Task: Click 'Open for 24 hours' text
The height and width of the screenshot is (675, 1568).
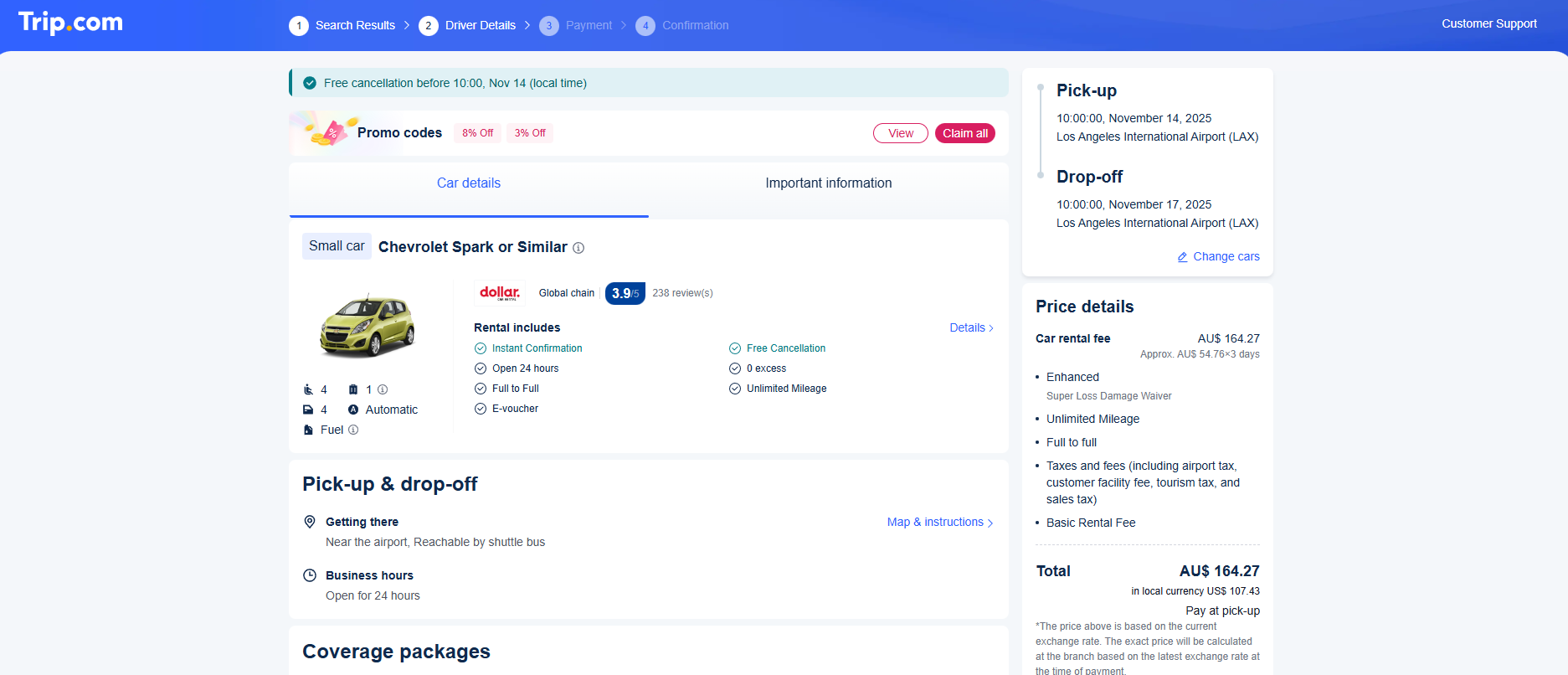Action: pyautogui.click(x=373, y=595)
